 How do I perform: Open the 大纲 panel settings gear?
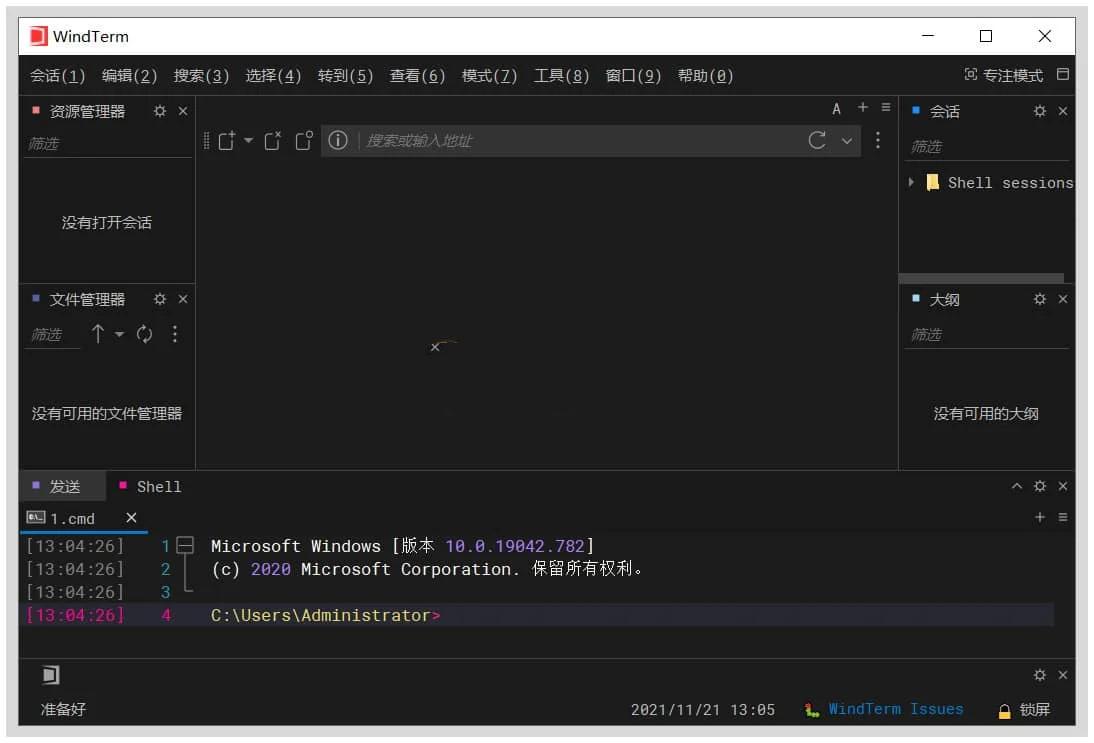pyautogui.click(x=1040, y=299)
